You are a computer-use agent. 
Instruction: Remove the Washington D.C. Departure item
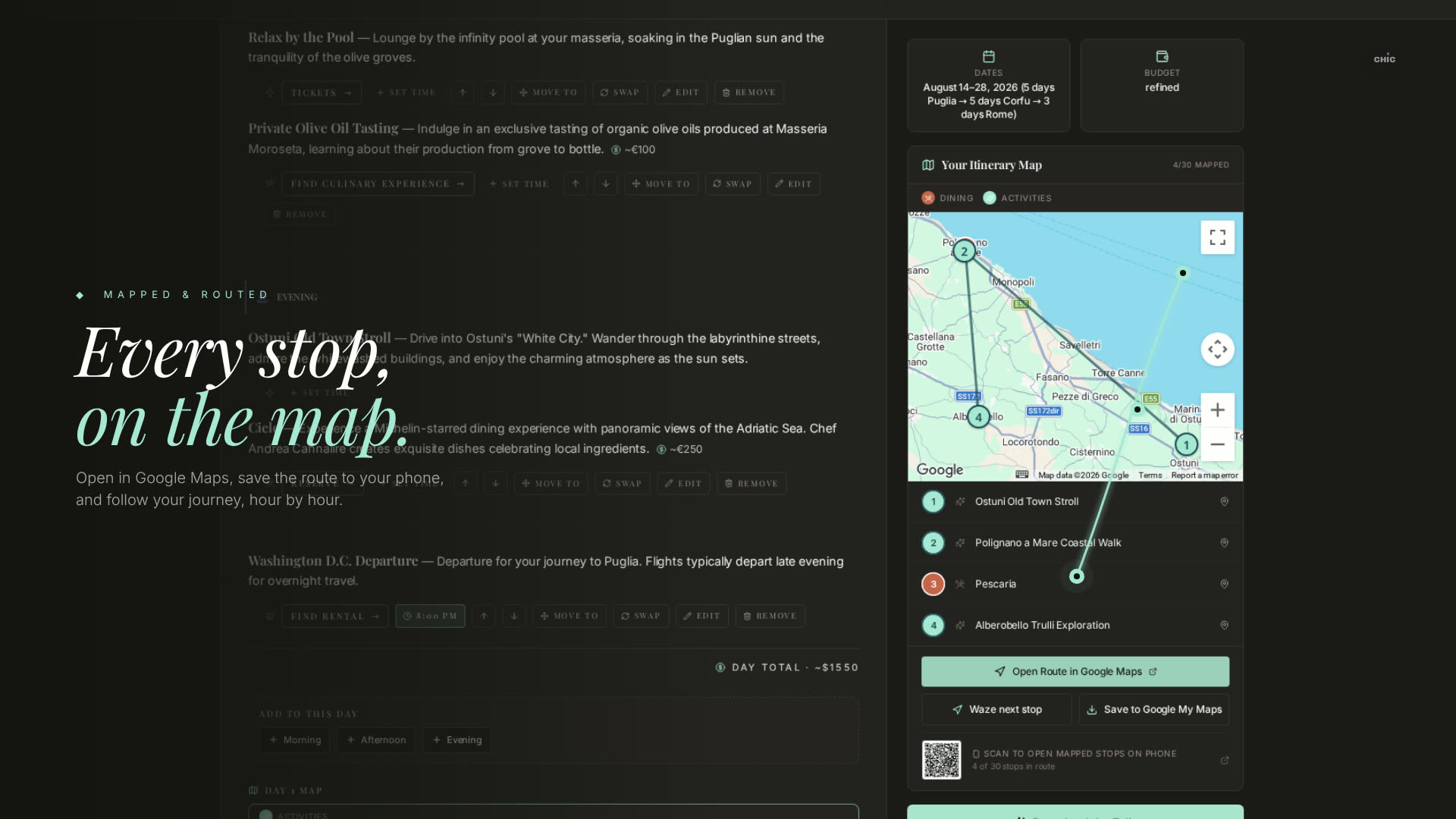click(x=770, y=616)
